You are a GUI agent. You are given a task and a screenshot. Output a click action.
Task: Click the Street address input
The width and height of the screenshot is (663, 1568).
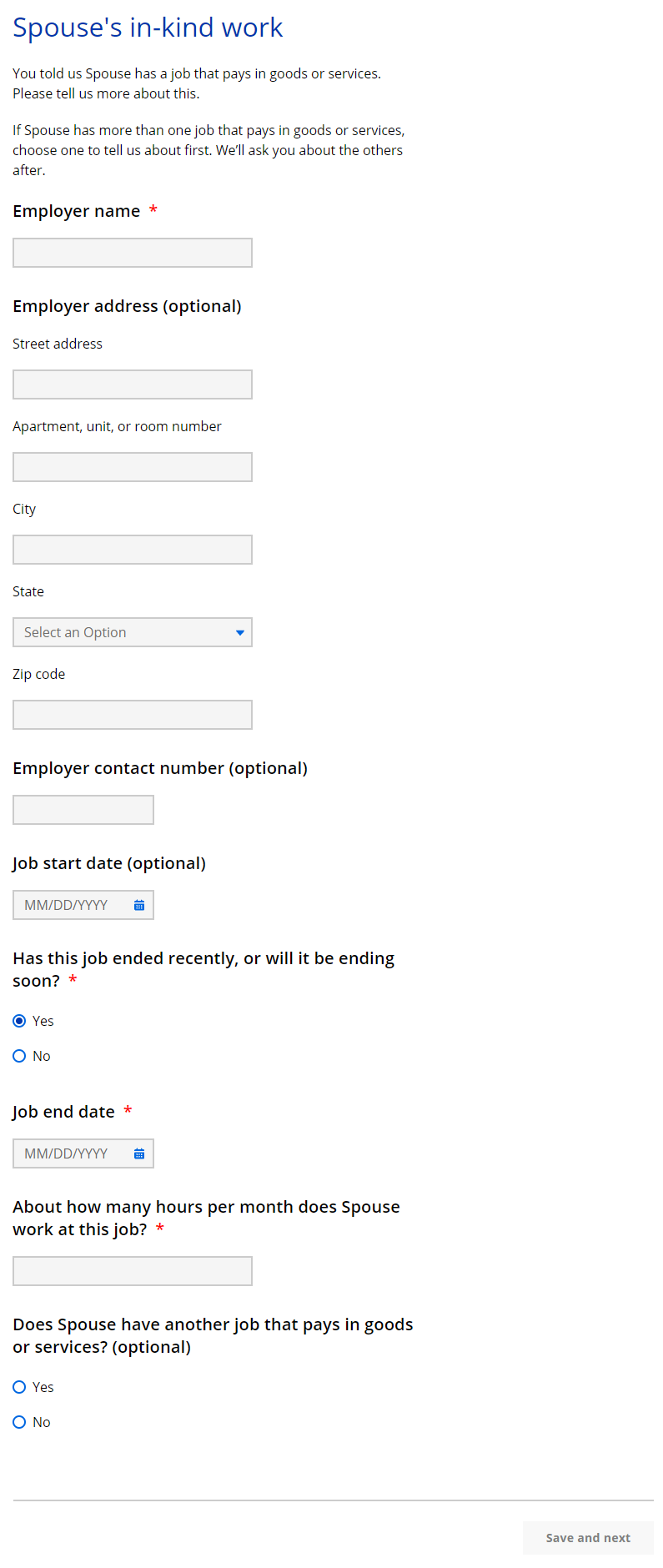pyautogui.click(x=133, y=384)
